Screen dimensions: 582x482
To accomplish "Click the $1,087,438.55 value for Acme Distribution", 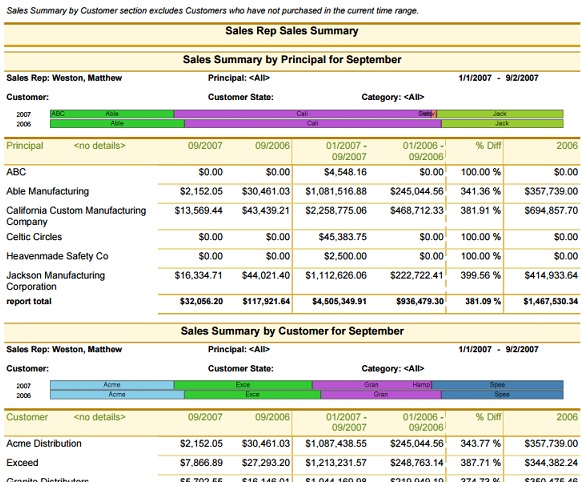I will coord(336,443).
